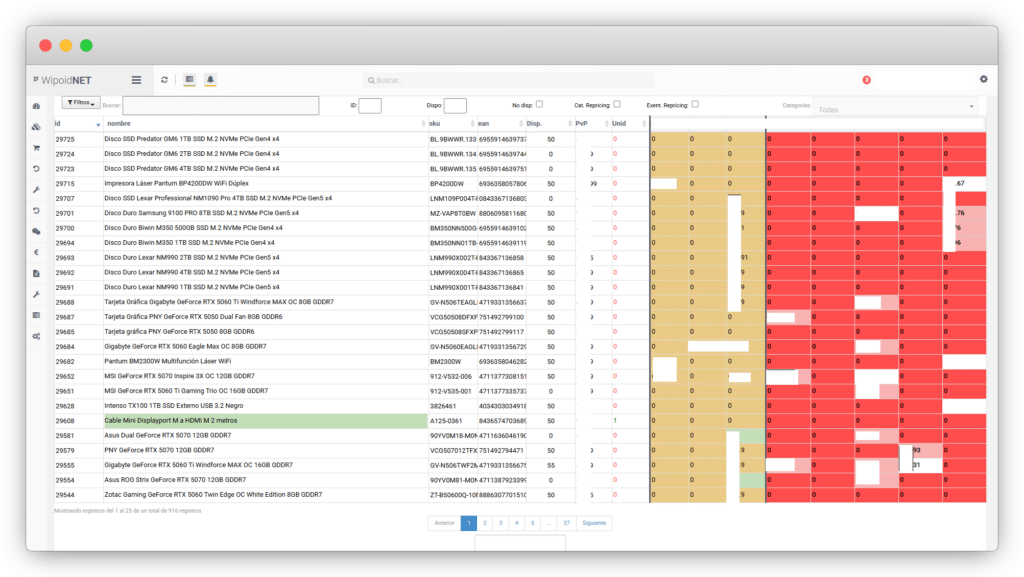
Task: Sort by the Disp. column header
Action: point(550,123)
